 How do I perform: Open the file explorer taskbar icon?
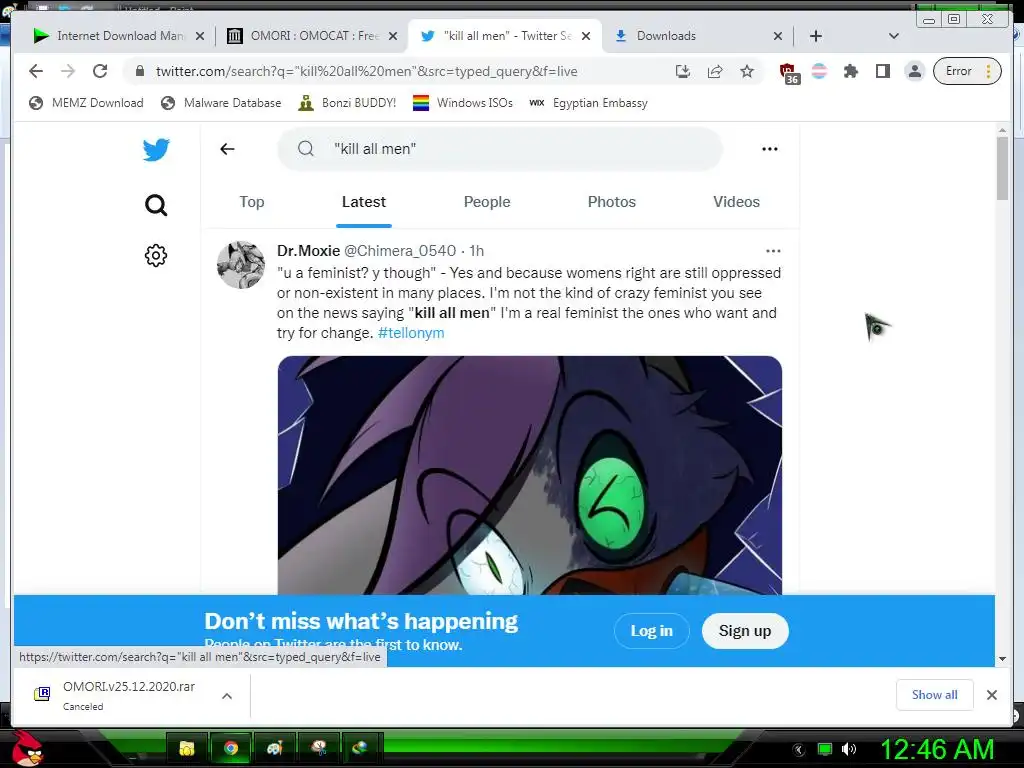pos(187,748)
